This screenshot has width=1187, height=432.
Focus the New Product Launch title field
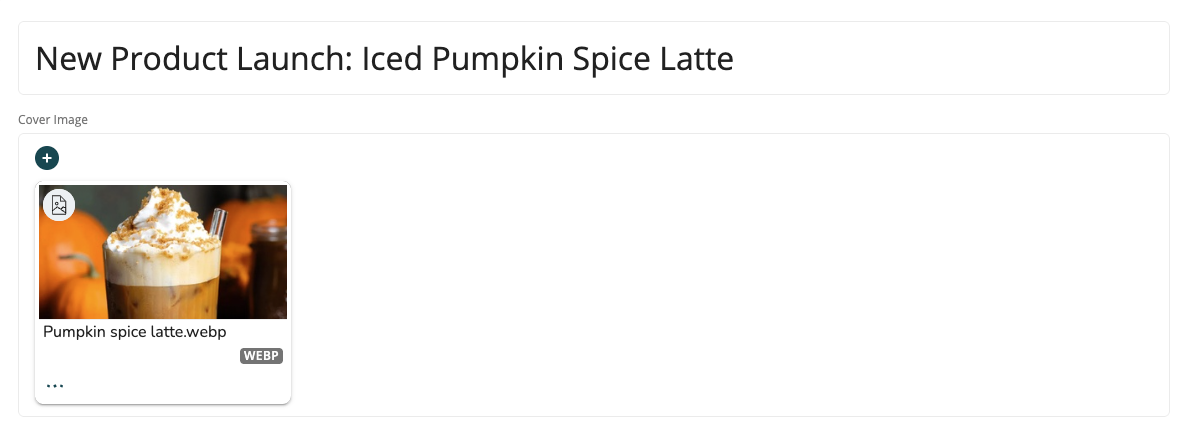900,58
